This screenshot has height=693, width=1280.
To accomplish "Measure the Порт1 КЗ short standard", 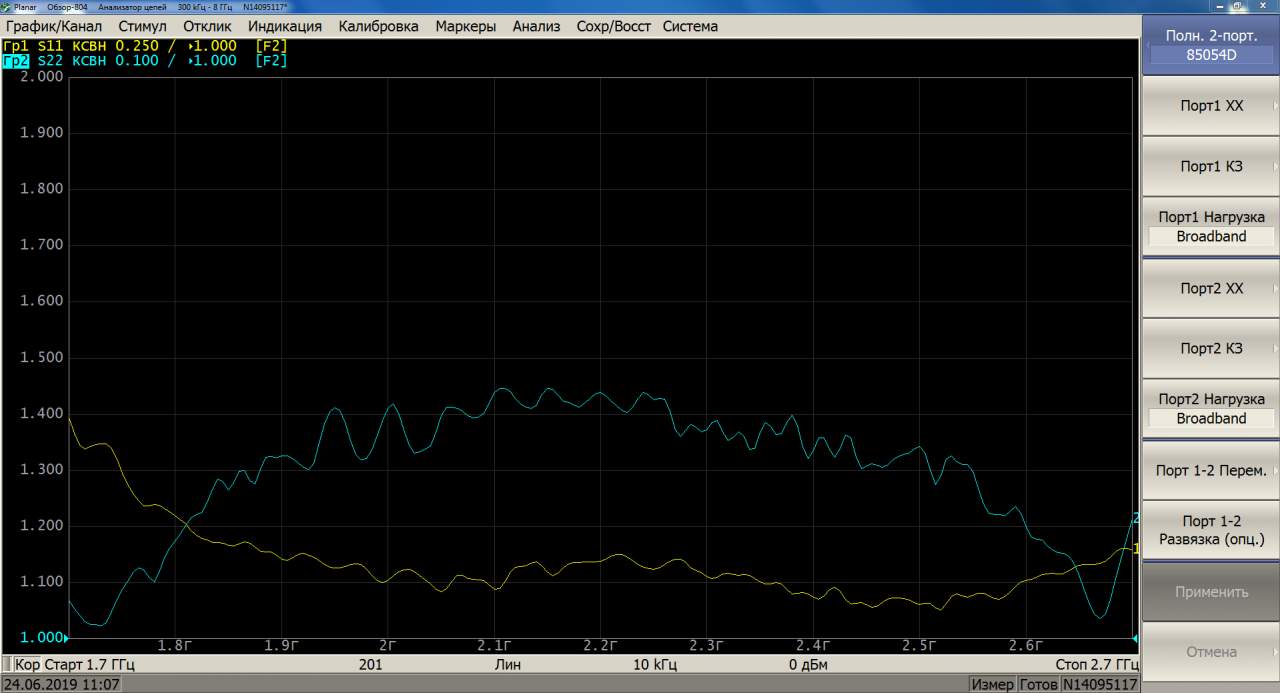I will coord(1211,166).
